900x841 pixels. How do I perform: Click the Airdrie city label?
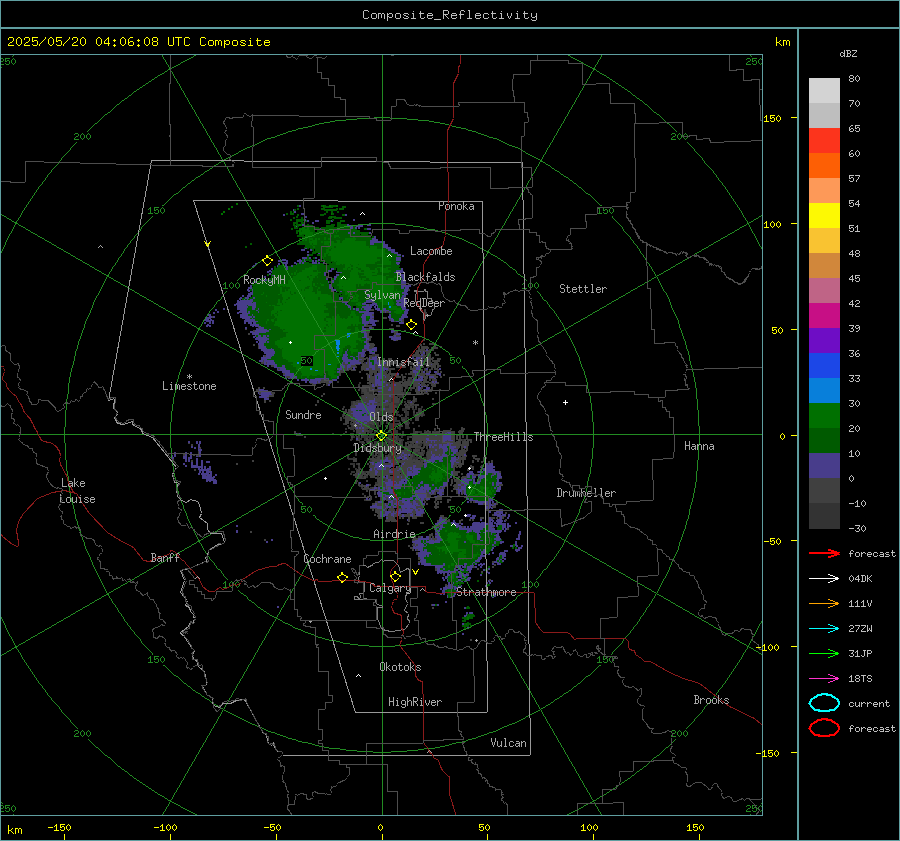tap(394, 534)
